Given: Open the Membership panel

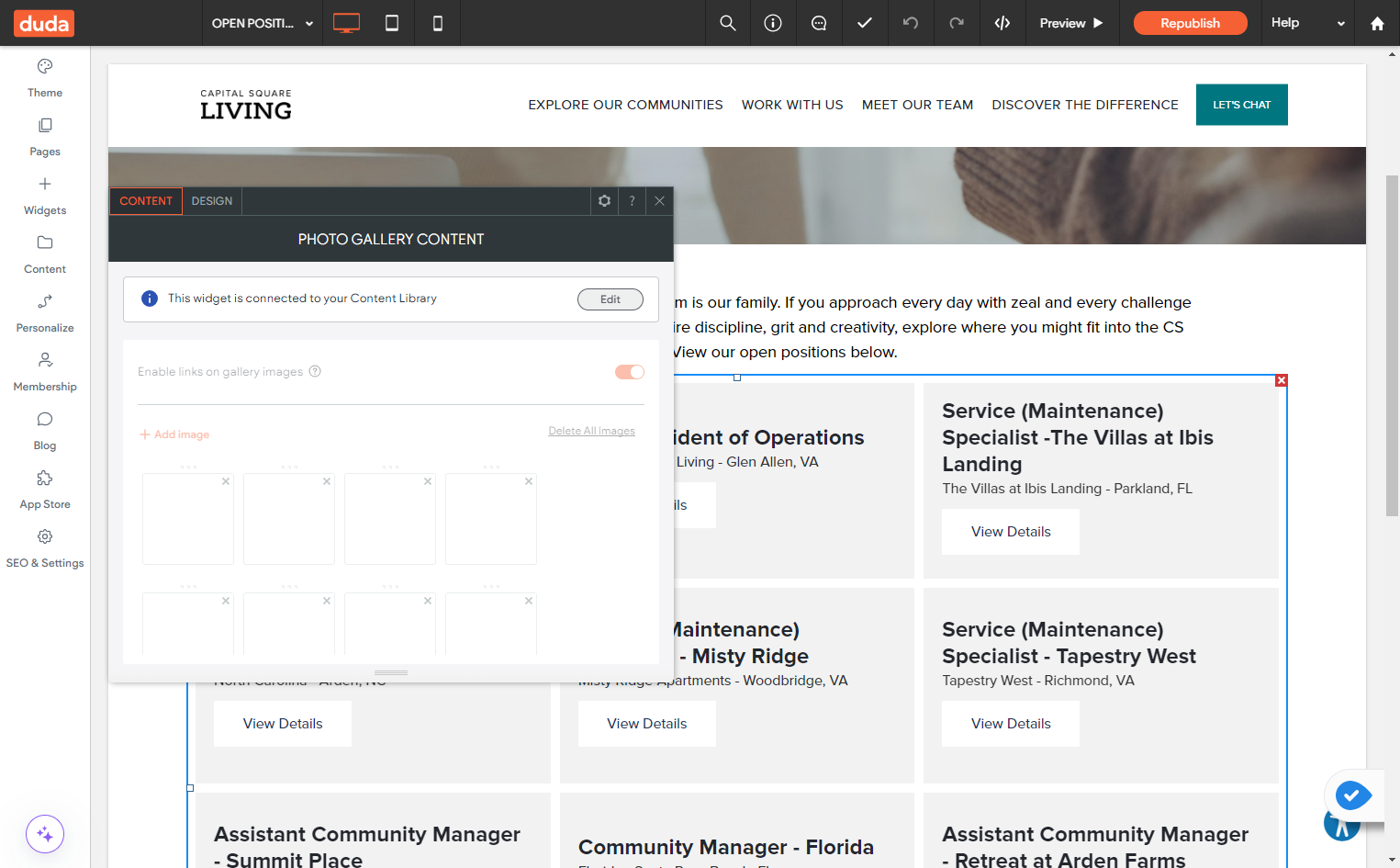Looking at the screenshot, I should click(x=45, y=372).
